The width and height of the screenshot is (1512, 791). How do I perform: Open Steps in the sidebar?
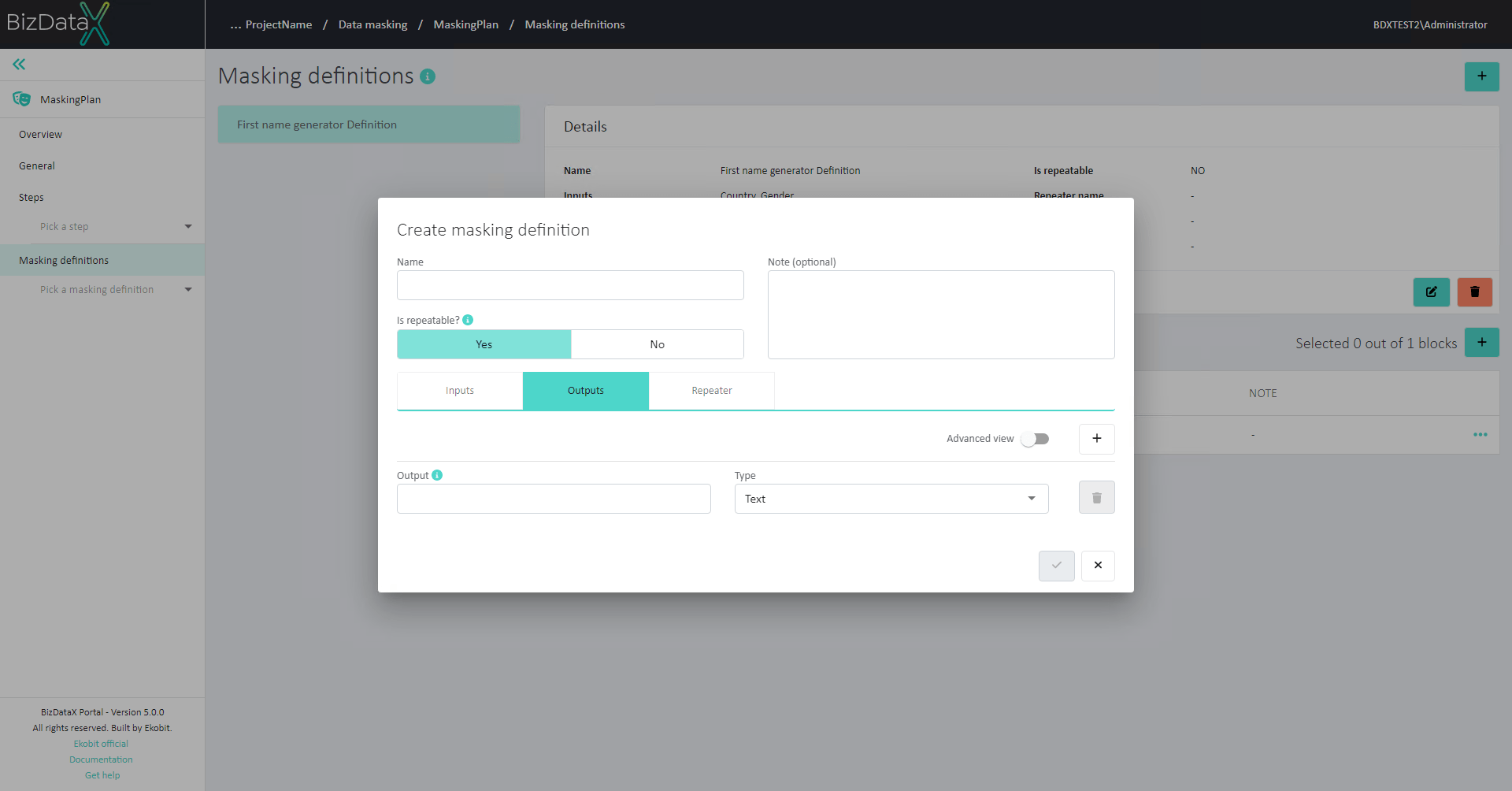point(31,198)
